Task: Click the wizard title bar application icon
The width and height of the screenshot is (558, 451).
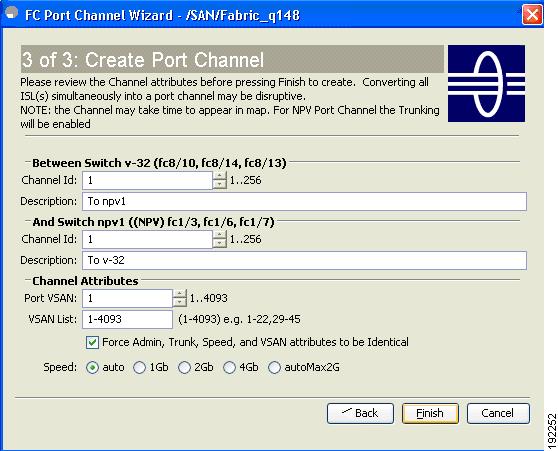Action: (x=12, y=13)
